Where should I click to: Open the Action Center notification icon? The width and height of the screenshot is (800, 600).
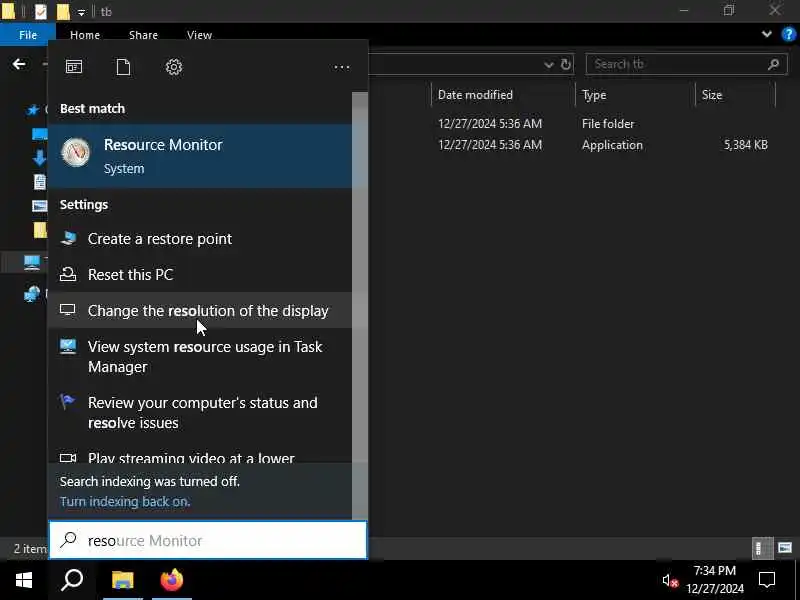(x=767, y=580)
